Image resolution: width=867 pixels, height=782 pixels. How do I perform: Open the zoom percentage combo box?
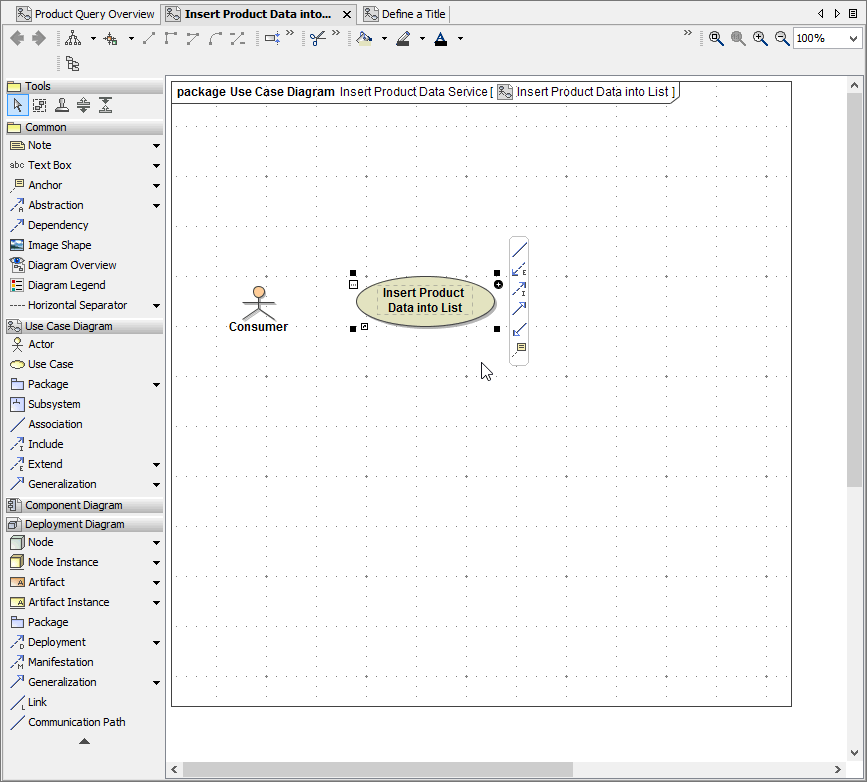824,38
